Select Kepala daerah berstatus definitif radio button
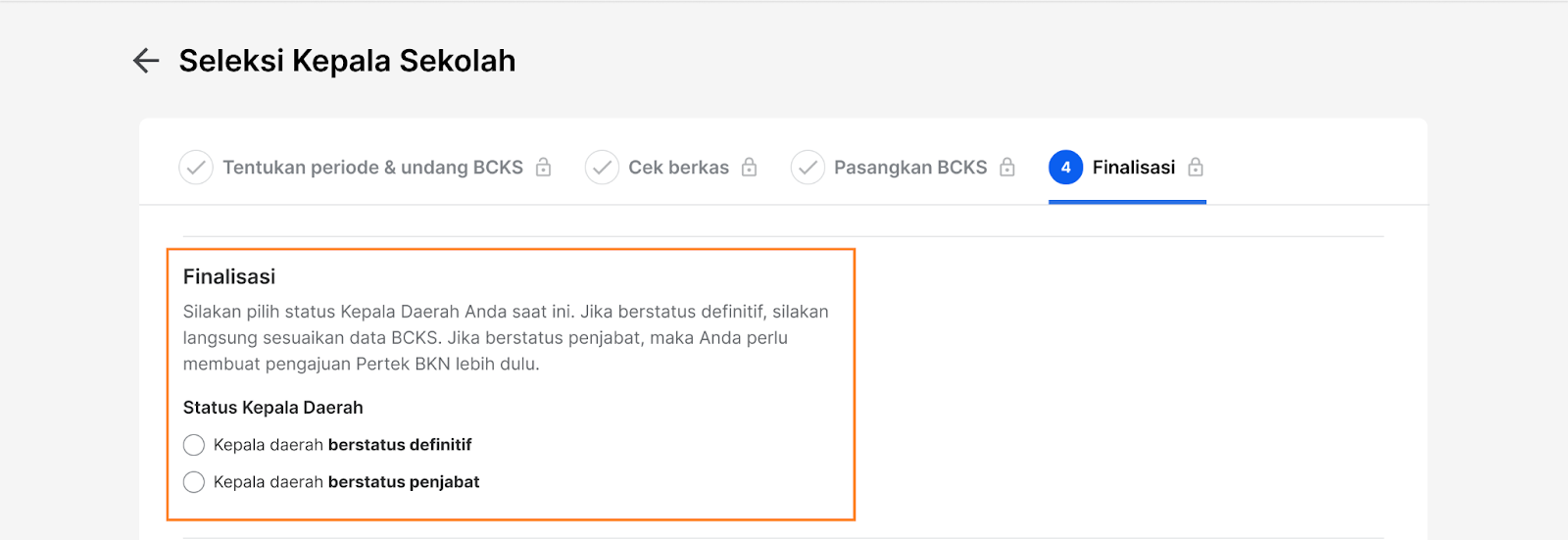Screen dimensions: 1568x540 194,445
